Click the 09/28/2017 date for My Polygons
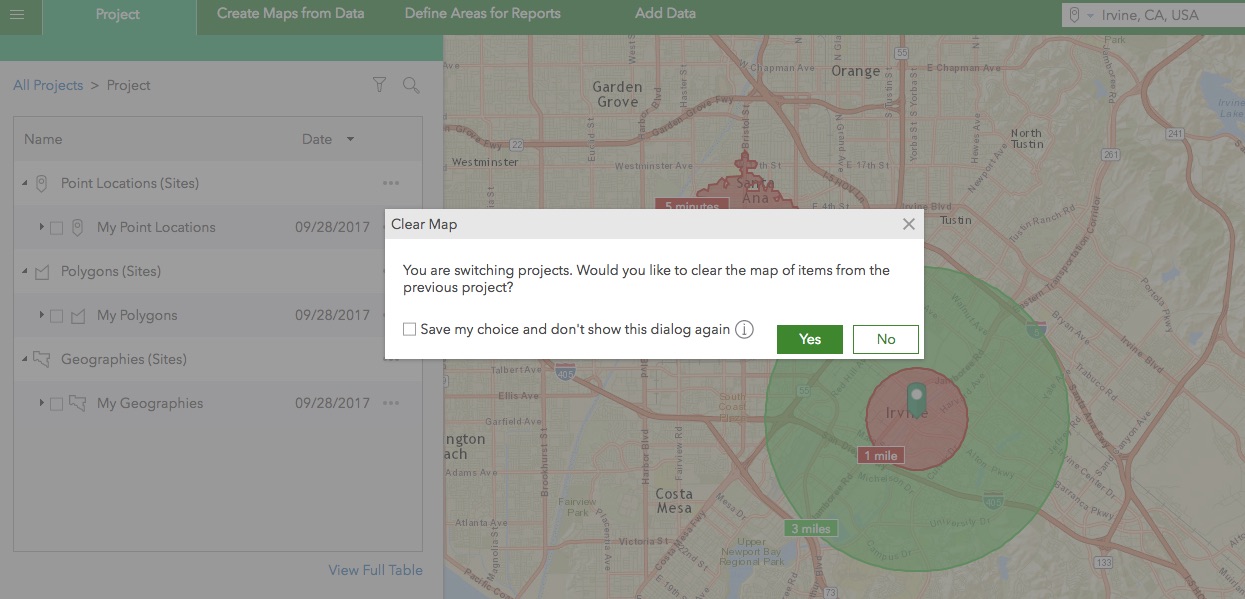Screen dimensions: 1245x599 coord(332,315)
